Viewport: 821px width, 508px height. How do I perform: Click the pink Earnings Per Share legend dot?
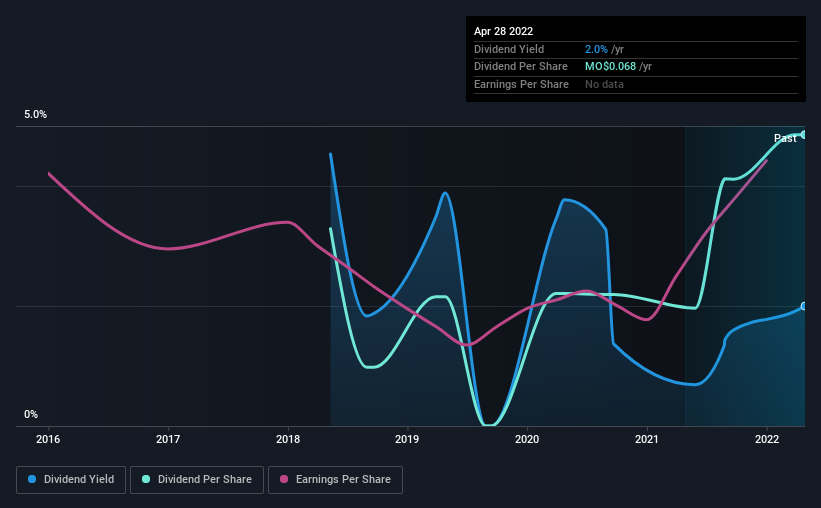[x=284, y=479]
